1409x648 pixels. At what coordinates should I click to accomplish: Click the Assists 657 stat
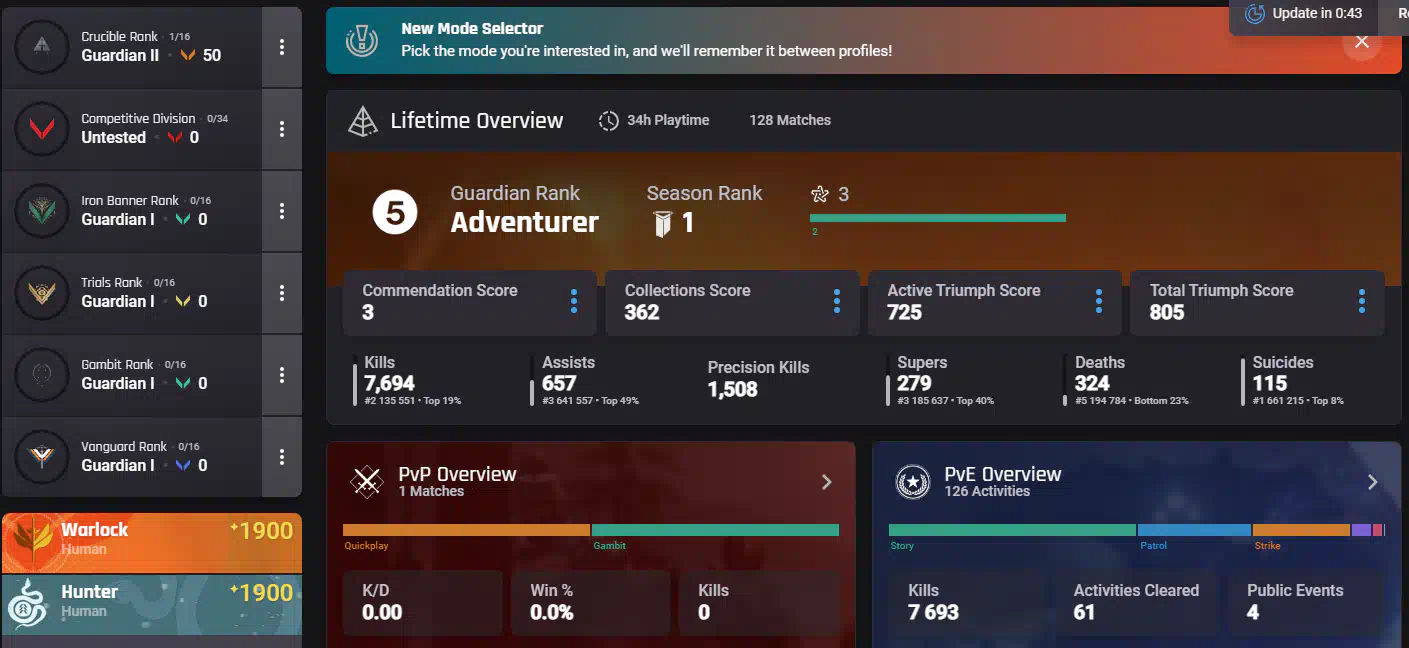(585, 381)
